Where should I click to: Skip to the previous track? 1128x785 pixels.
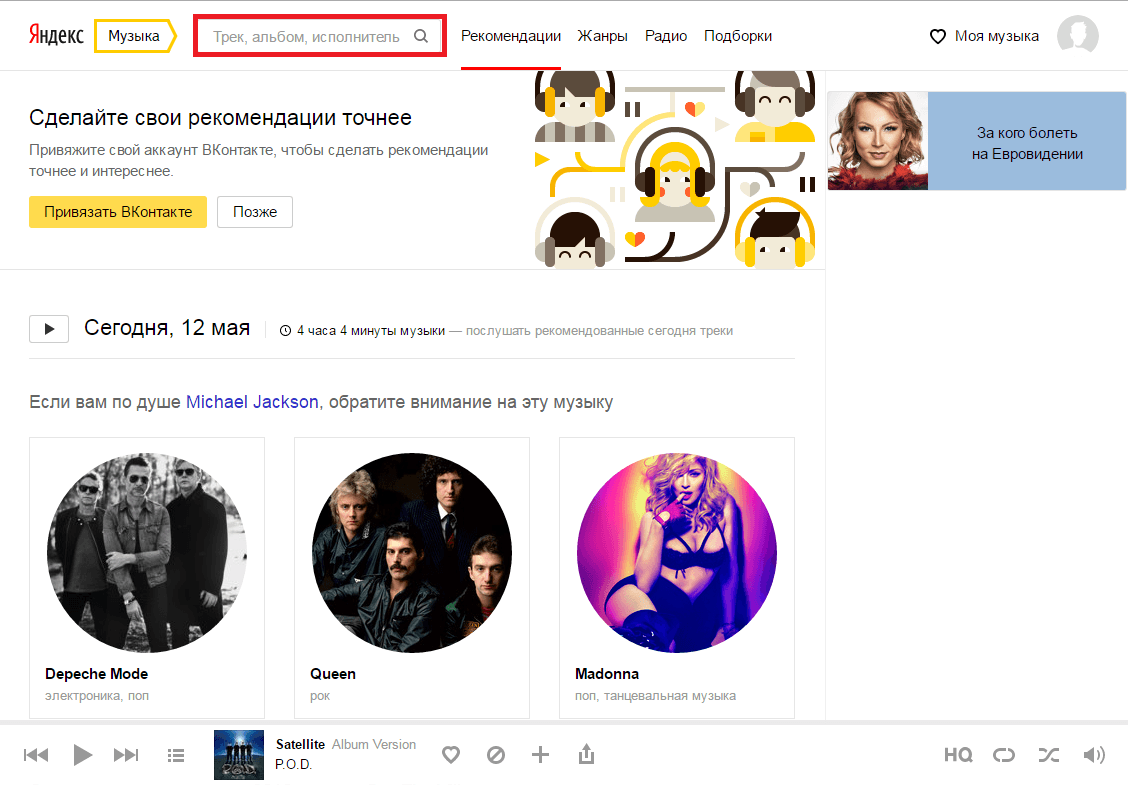(x=36, y=755)
